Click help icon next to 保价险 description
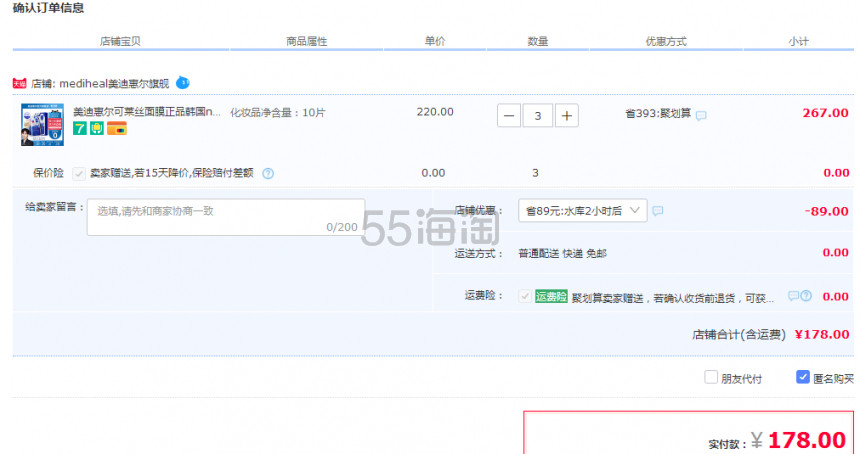This screenshot has height=454, width=860. 268,173
